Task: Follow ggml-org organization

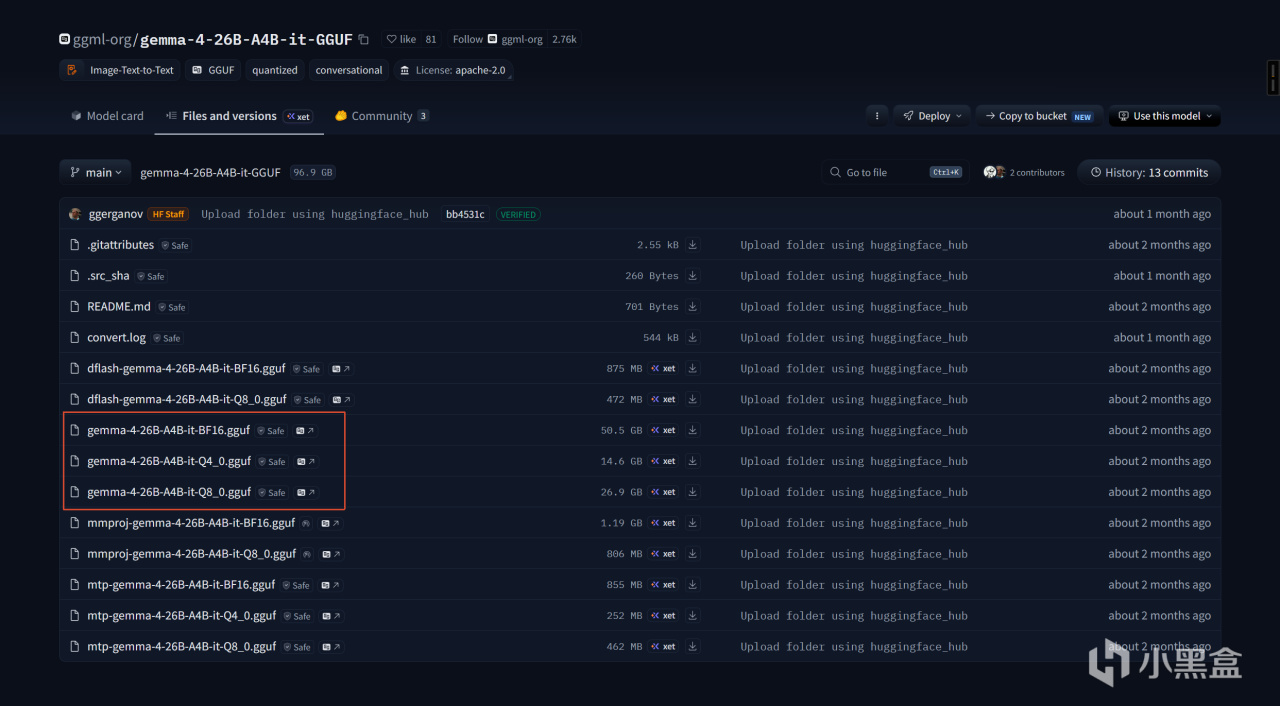Action: click(467, 39)
